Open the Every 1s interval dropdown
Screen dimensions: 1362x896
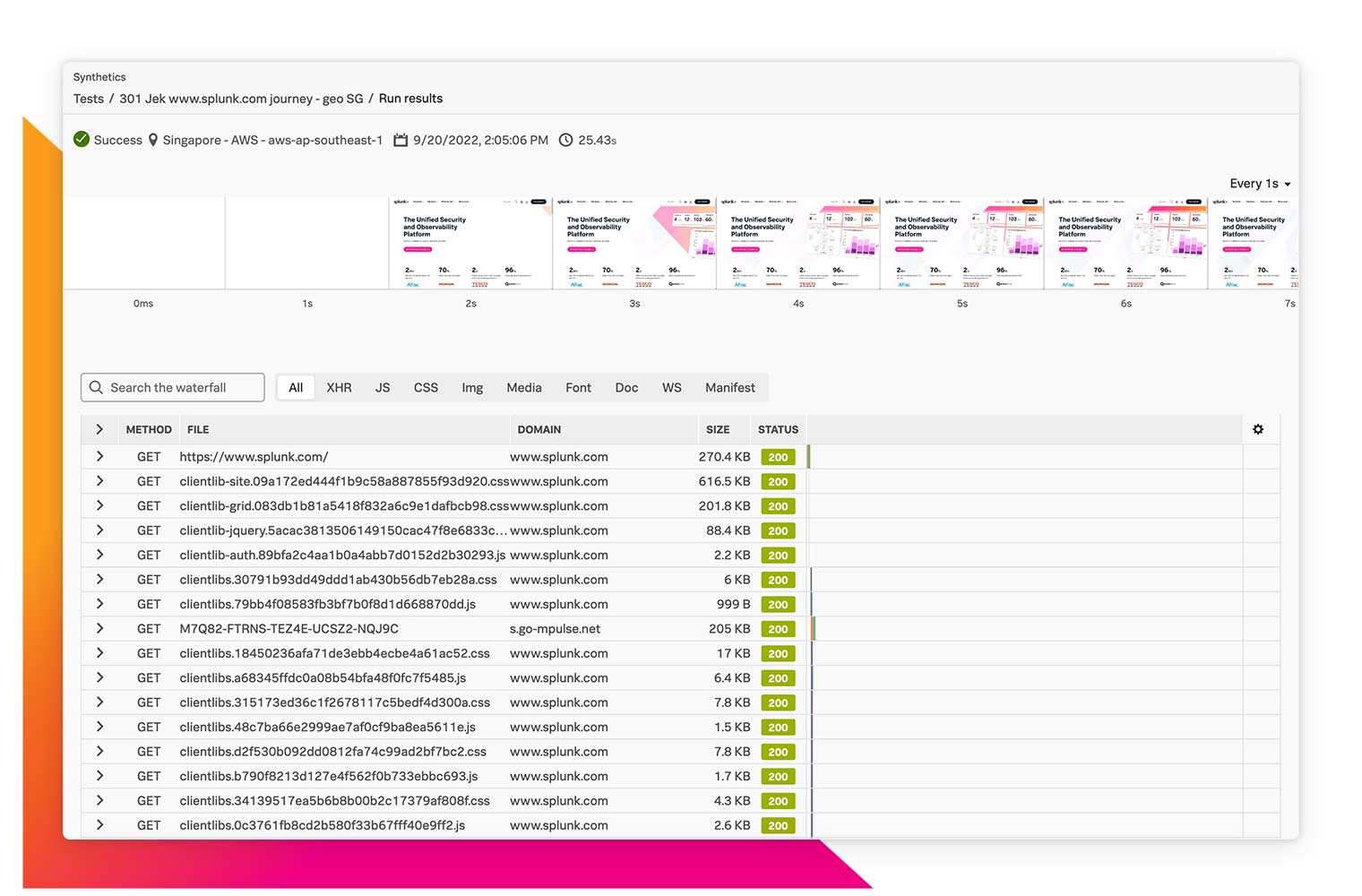(1259, 183)
